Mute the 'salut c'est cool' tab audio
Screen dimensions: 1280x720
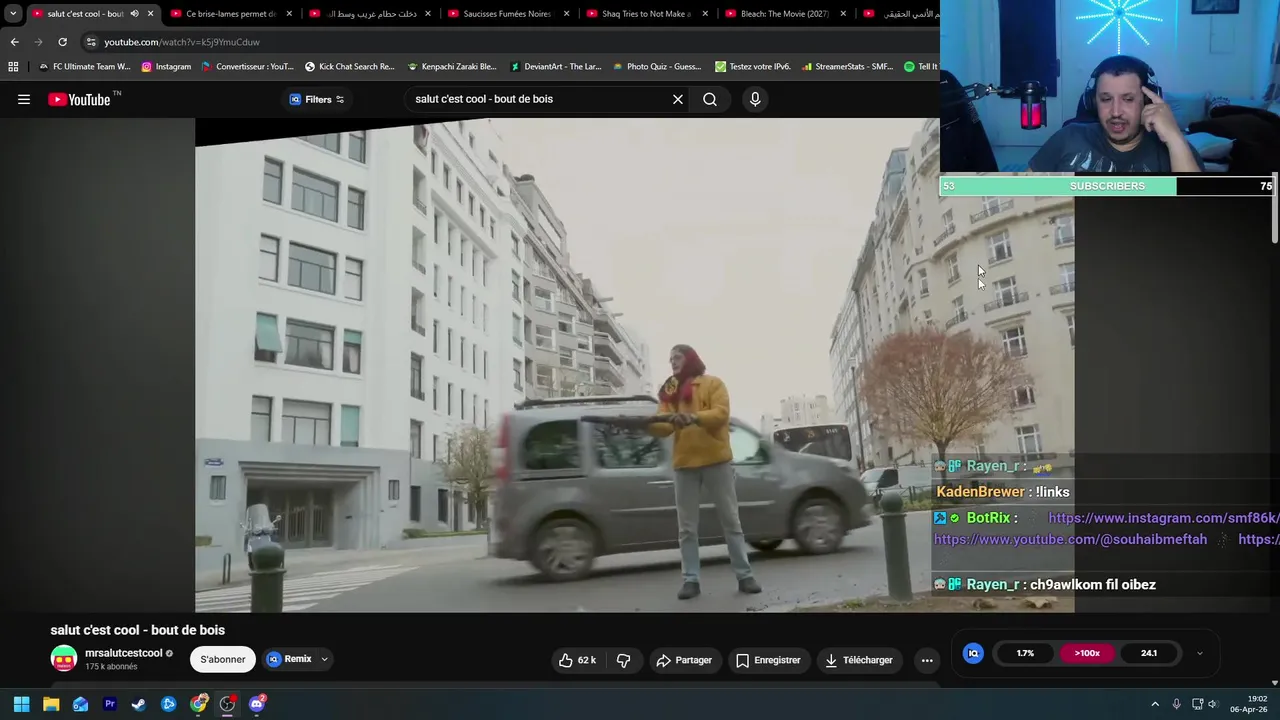(134, 14)
